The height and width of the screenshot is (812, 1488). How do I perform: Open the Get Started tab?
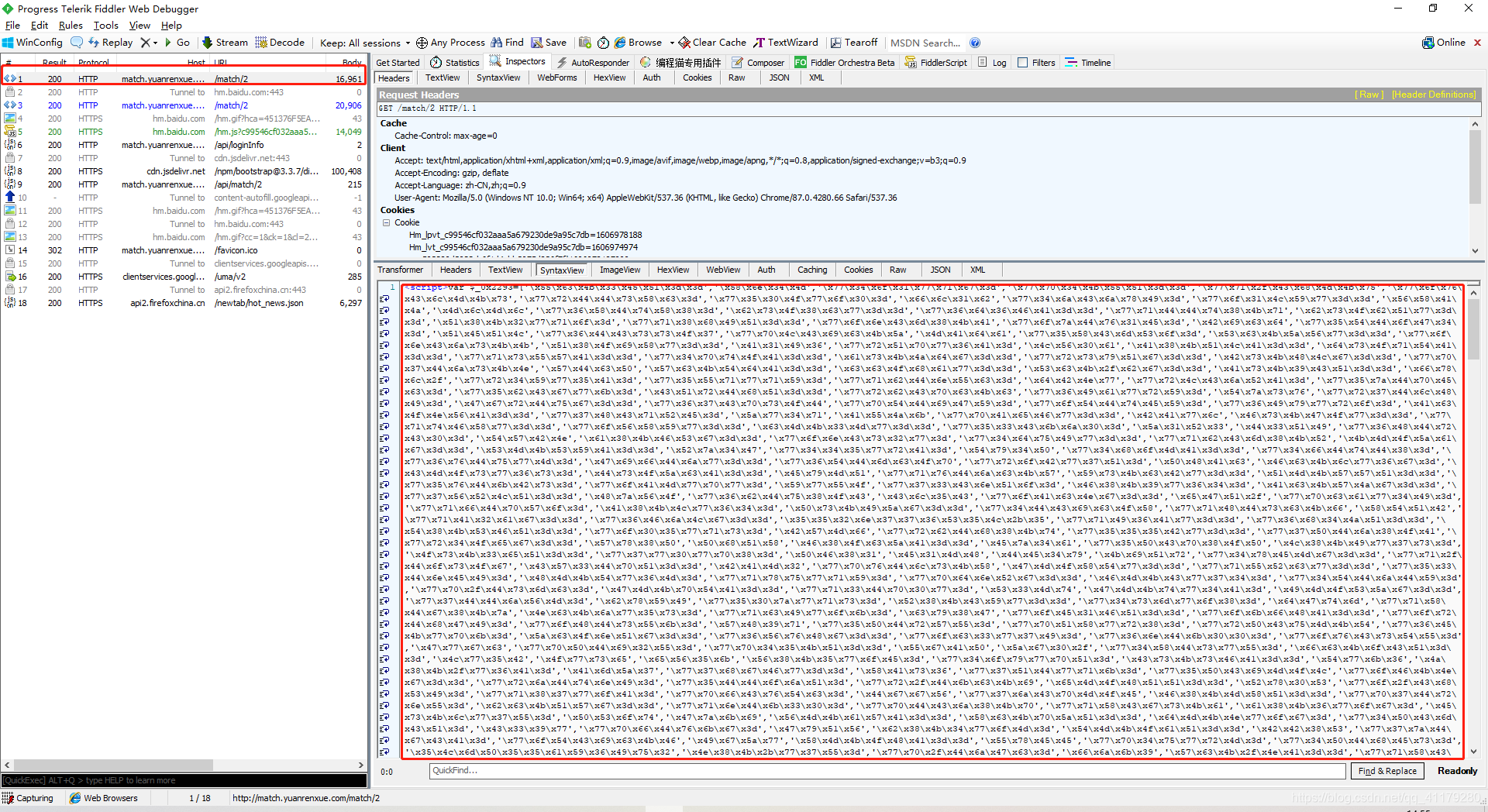pos(398,63)
